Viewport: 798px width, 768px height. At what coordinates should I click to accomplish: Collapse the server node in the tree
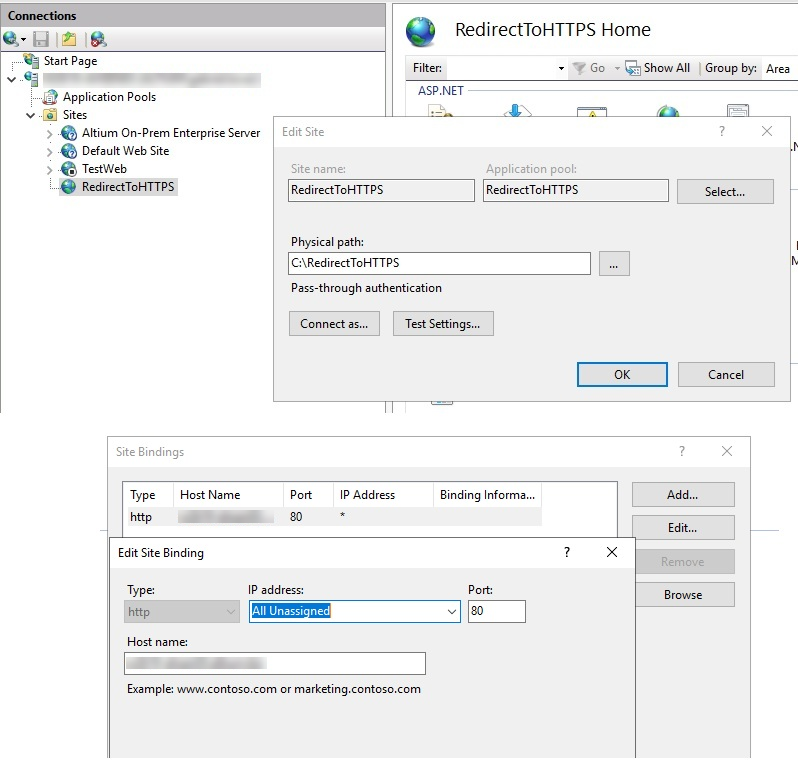coord(12,79)
